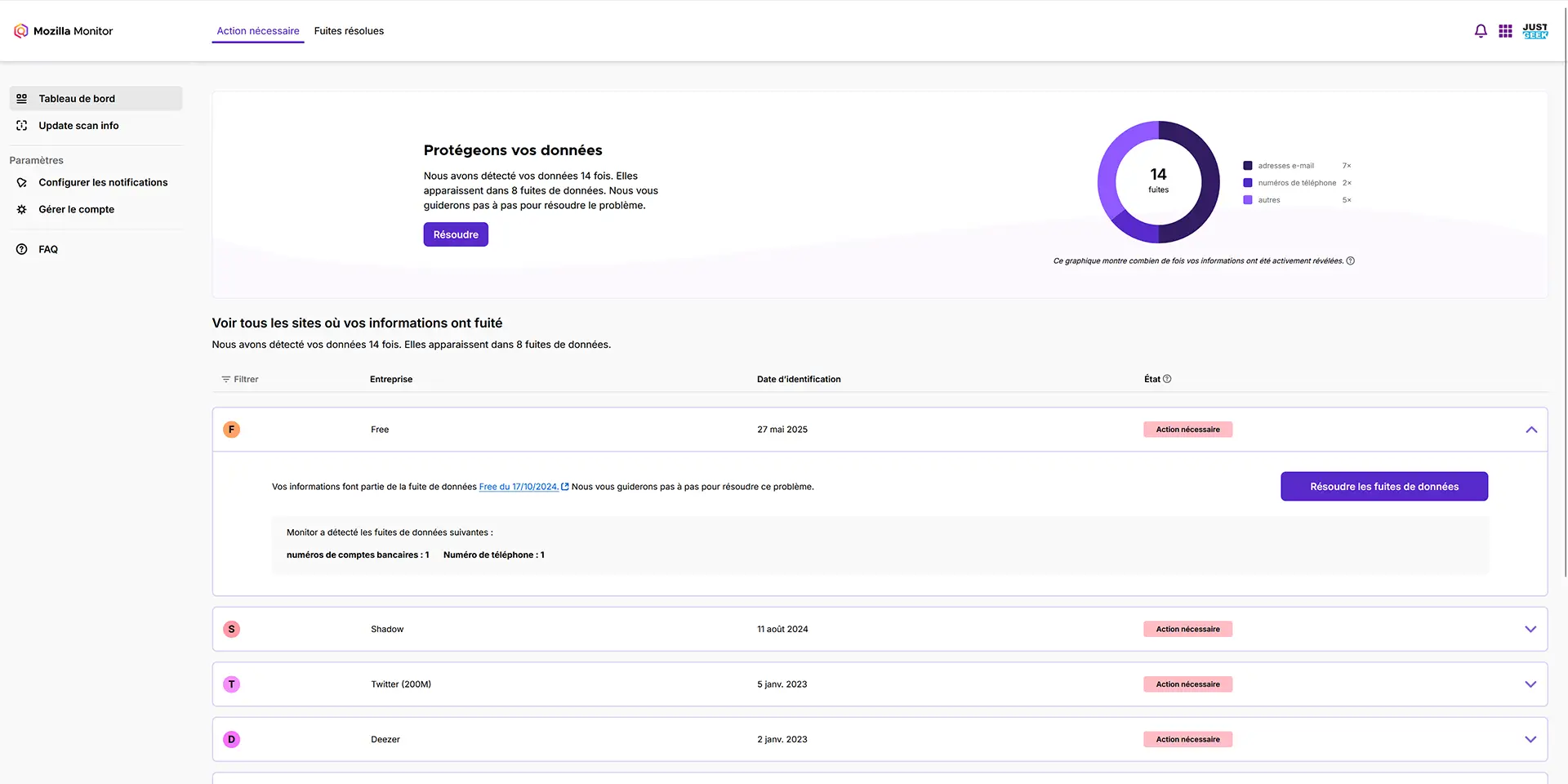Click Action nécessaire badge on Twitter row
The image size is (1568, 784).
click(x=1188, y=684)
